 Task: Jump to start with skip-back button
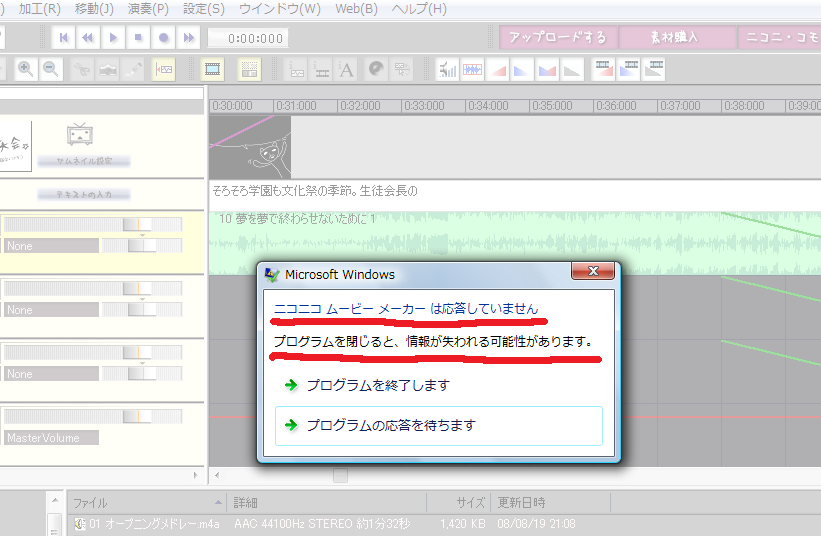pyautogui.click(x=64, y=38)
